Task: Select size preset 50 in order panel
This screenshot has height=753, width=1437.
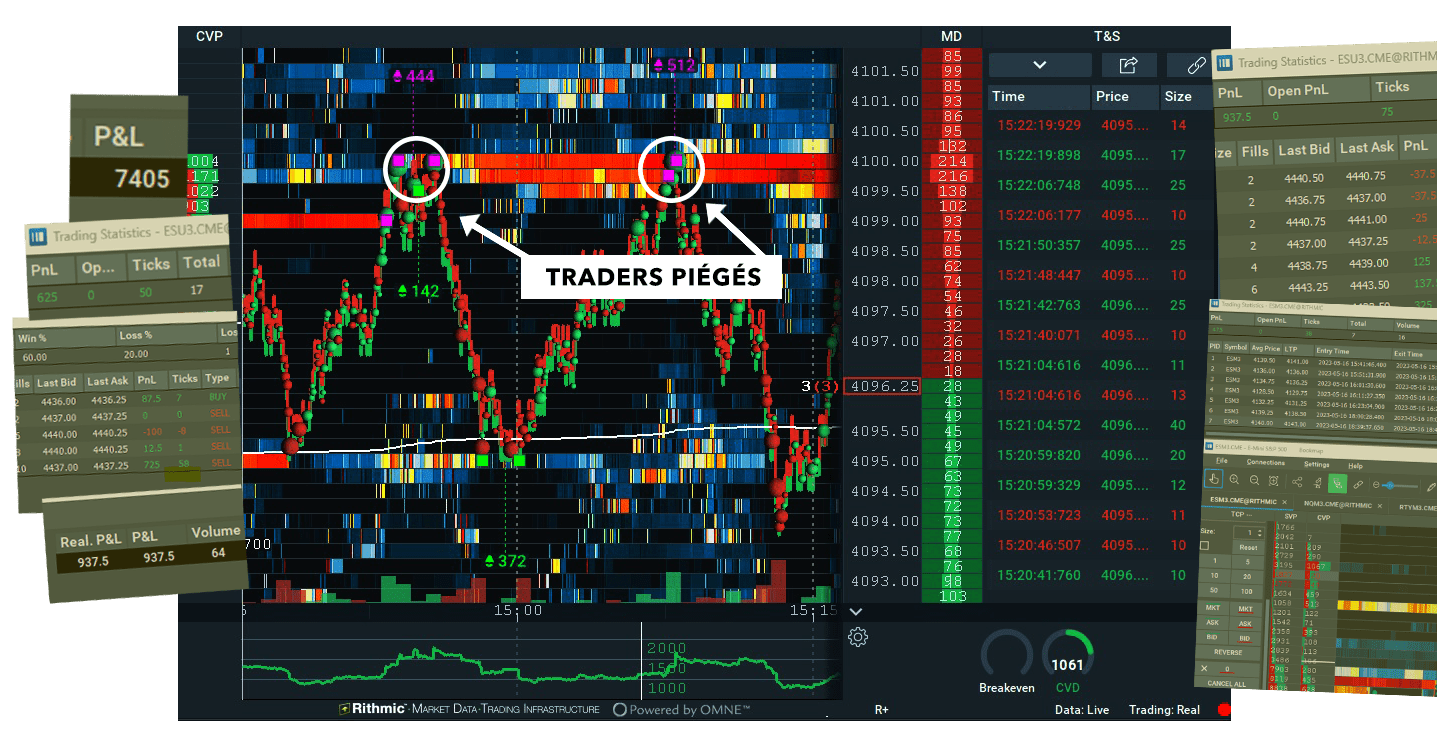Action: click(1214, 590)
